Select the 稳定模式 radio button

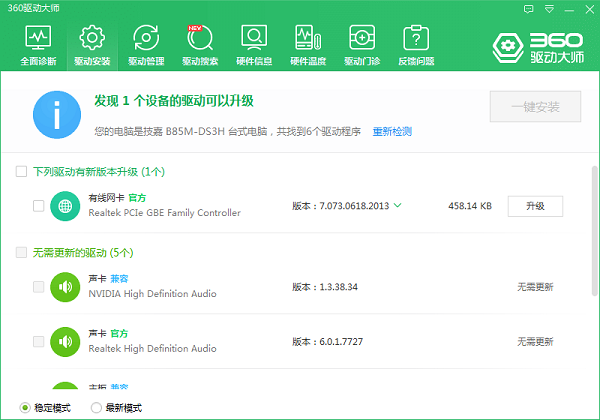coord(25,408)
